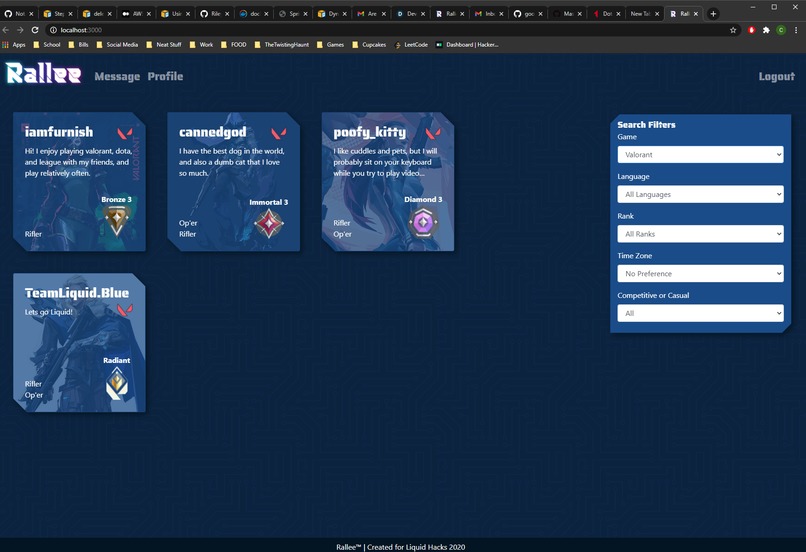Open the Dashboard | Hacker bookmark
Image resolution: width=806 pixels, height=552 pixels.
tap(467, 45)
